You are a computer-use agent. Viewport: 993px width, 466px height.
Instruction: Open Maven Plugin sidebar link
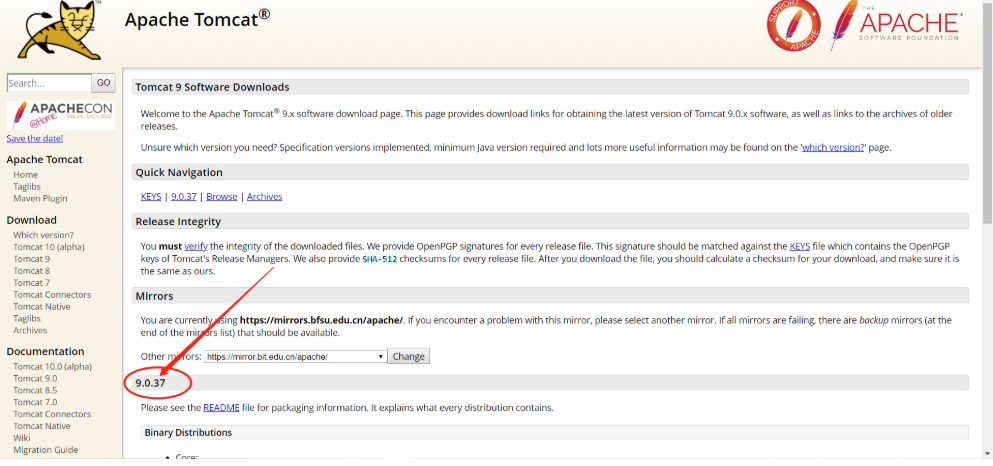40,199
